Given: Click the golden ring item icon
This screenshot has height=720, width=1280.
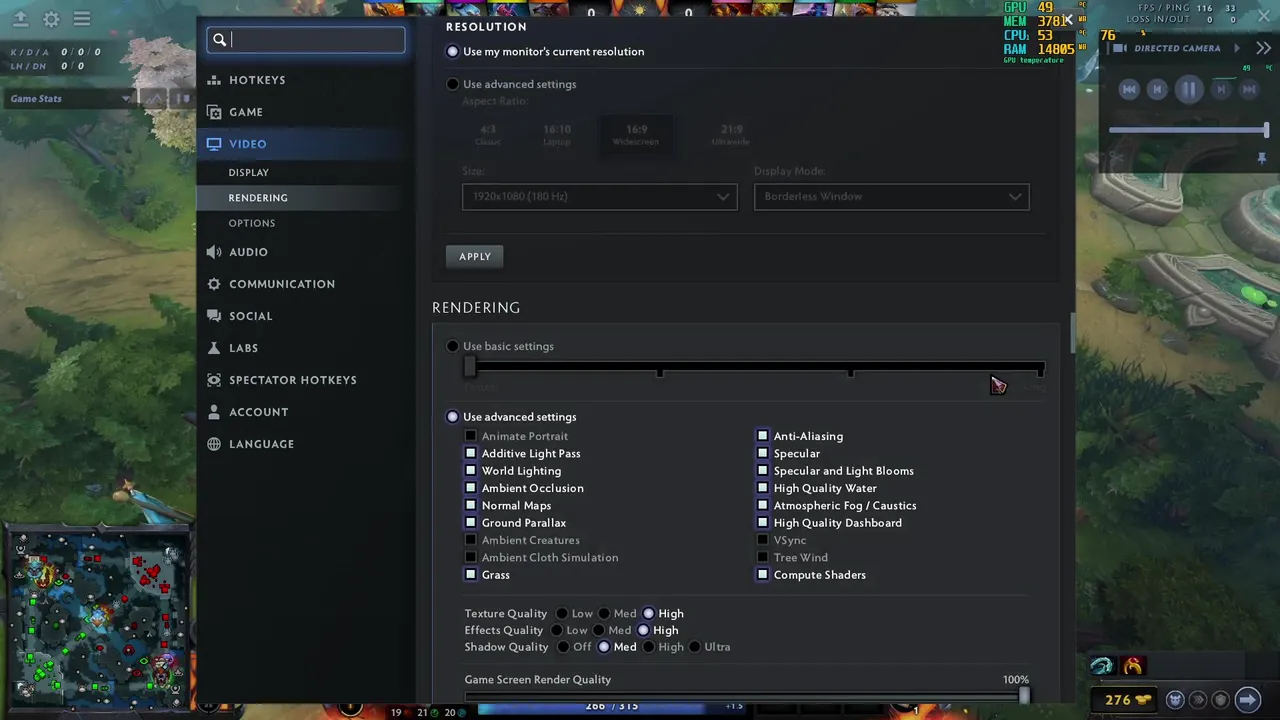Looking at the screenshot, I should coord(1133,666).
